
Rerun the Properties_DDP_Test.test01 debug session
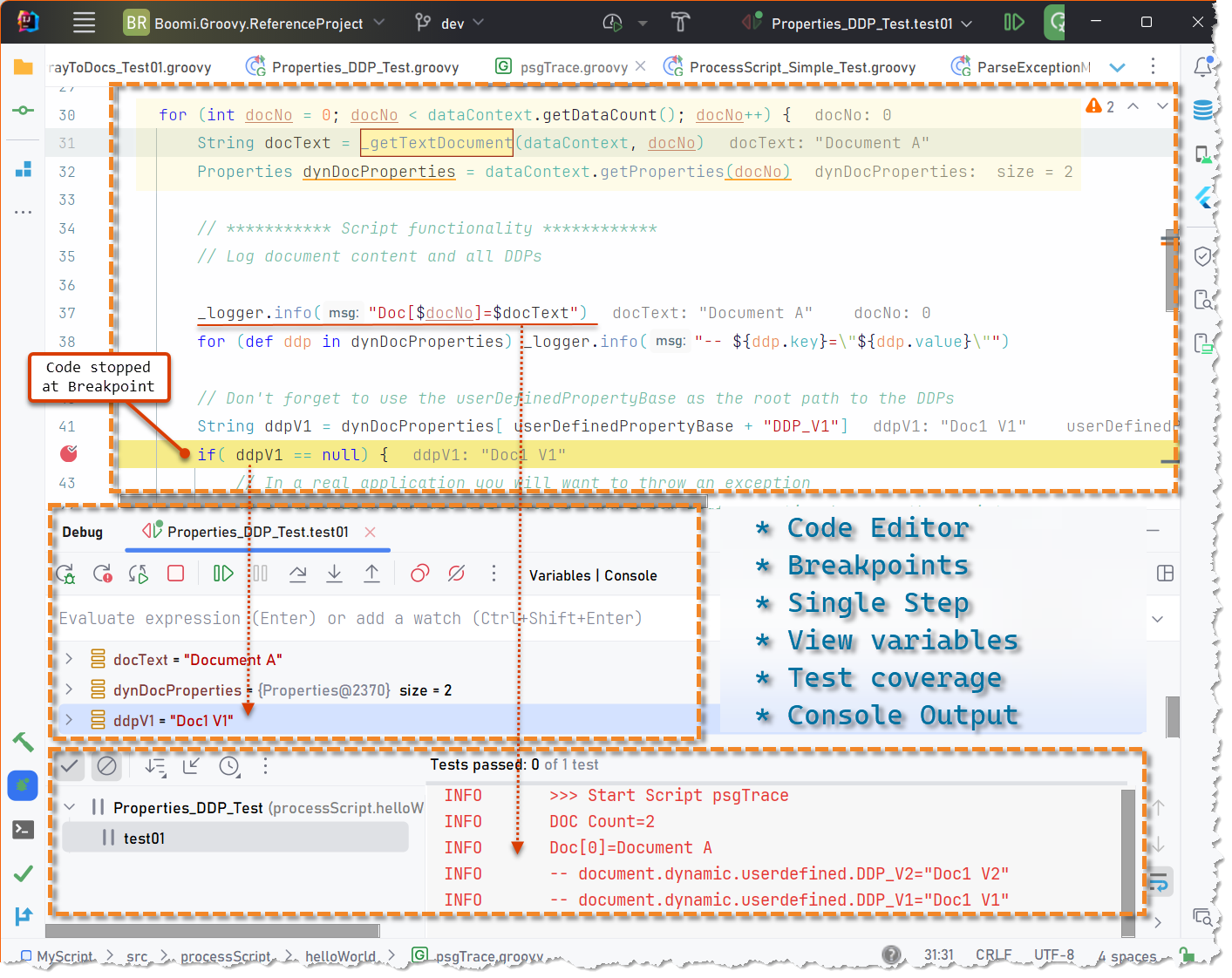pyautogui.click(x=65, y=574)
